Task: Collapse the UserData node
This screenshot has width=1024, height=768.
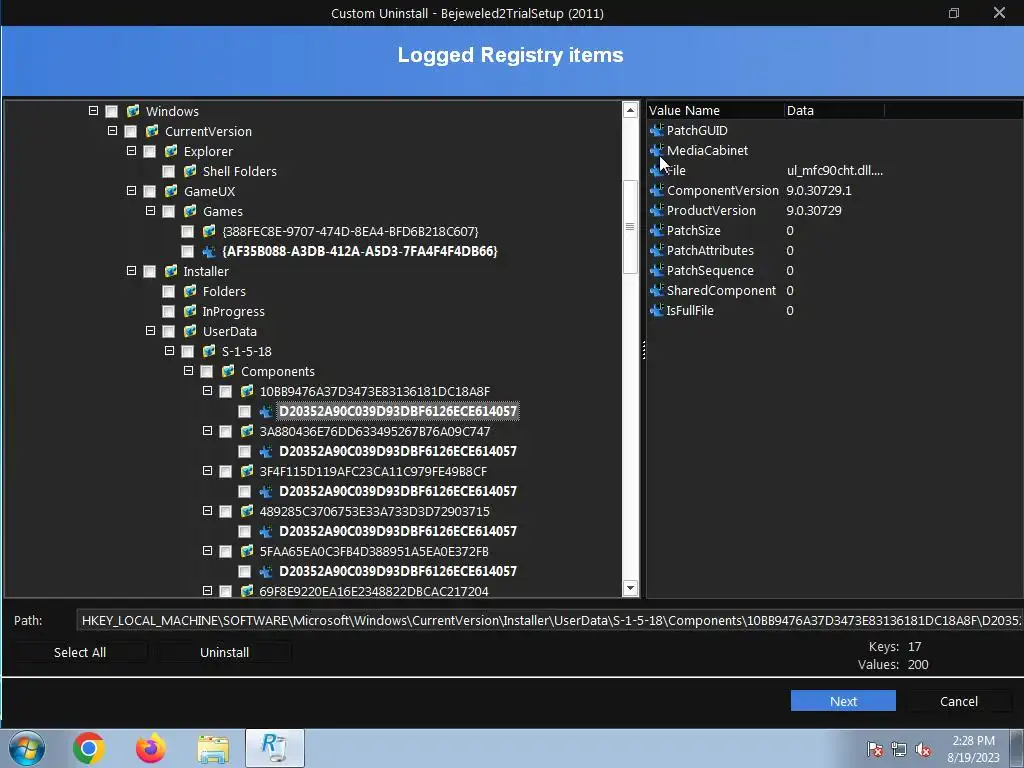Action: (x=150, y=330)
